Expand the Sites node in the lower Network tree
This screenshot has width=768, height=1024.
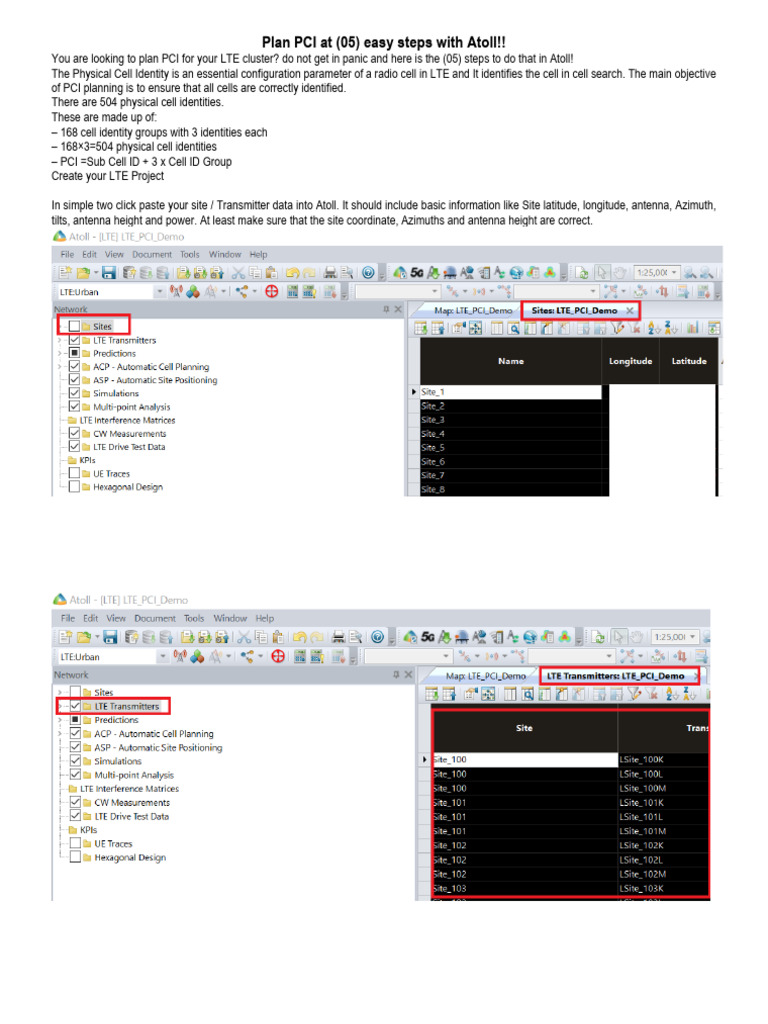[x=60, y=692]
